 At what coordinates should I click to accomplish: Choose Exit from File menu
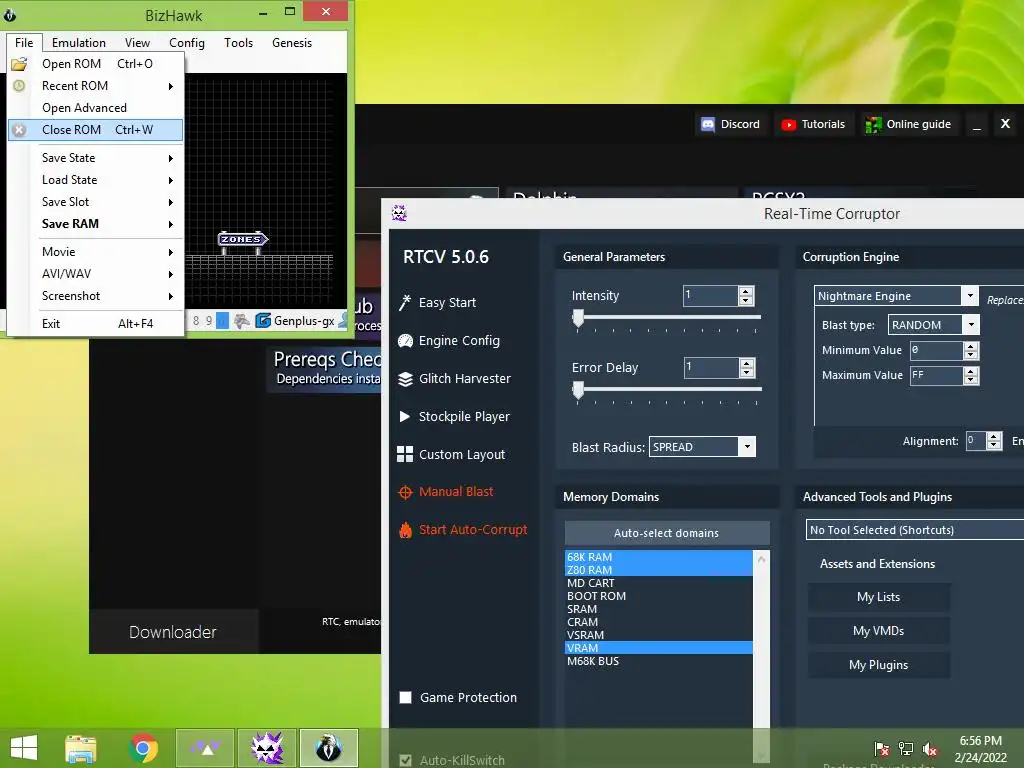point(95,323)
